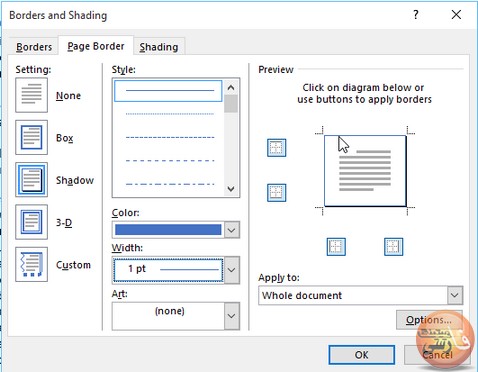The image size is (478, 372).
Task: Click the page preview diagram
Action: [365, 171]
